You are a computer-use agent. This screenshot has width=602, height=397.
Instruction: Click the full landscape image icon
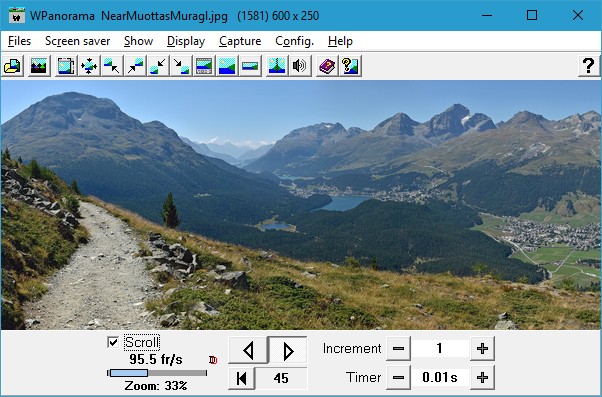pyautogui.click(x=227, y=66)
